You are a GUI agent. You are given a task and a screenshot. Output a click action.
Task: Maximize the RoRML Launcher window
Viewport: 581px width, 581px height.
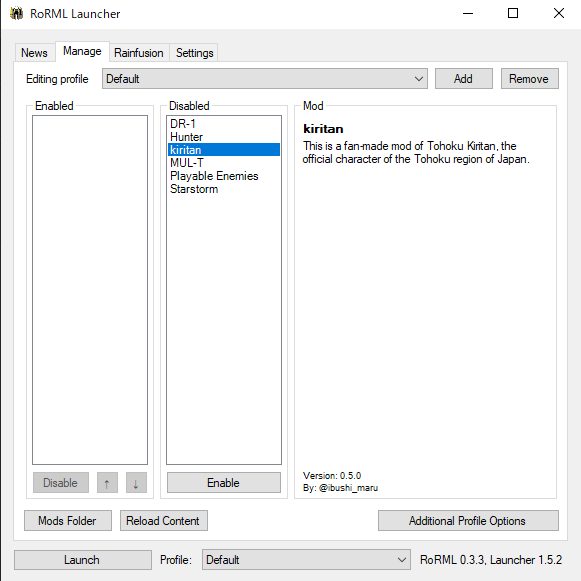coord(513,14)
